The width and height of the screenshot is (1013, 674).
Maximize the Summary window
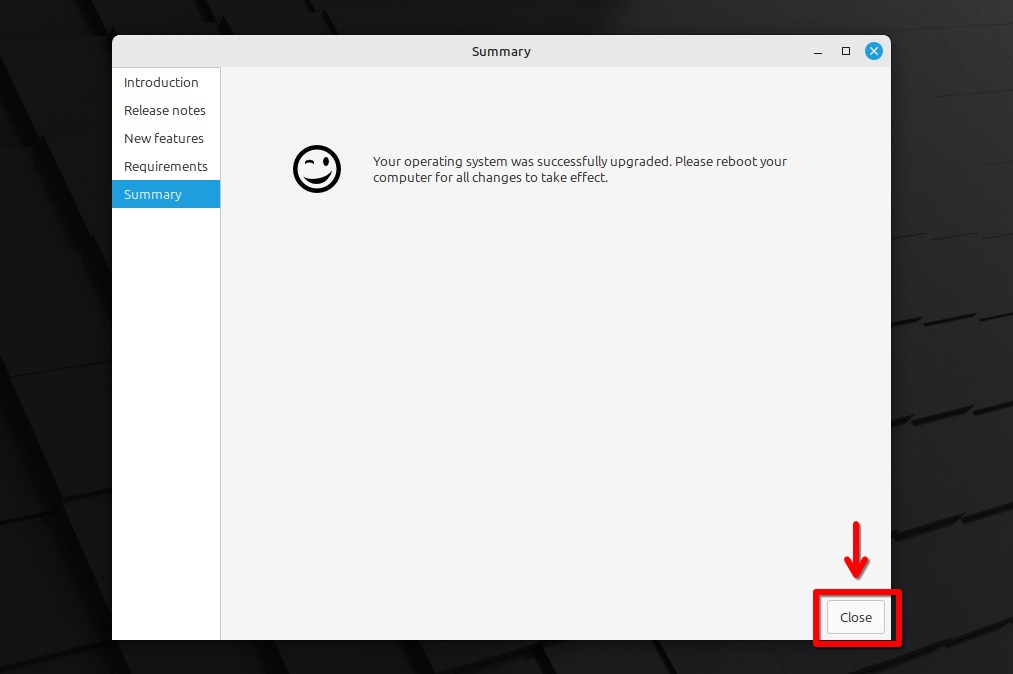pyautogui.click(x=846, y=51)
